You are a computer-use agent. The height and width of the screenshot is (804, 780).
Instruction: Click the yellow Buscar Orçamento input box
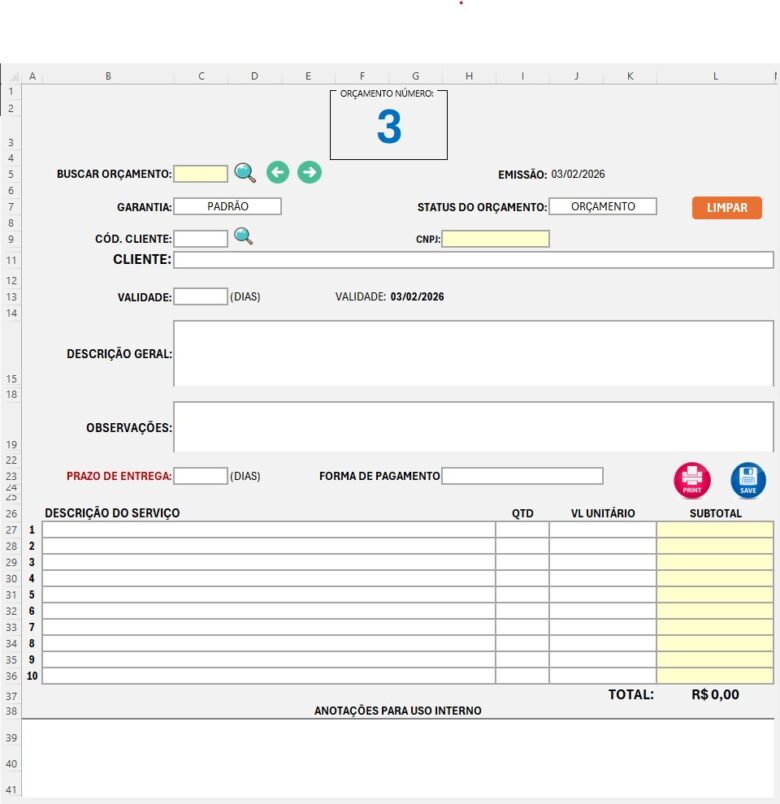pyautogui.click(x=201, y=174)
